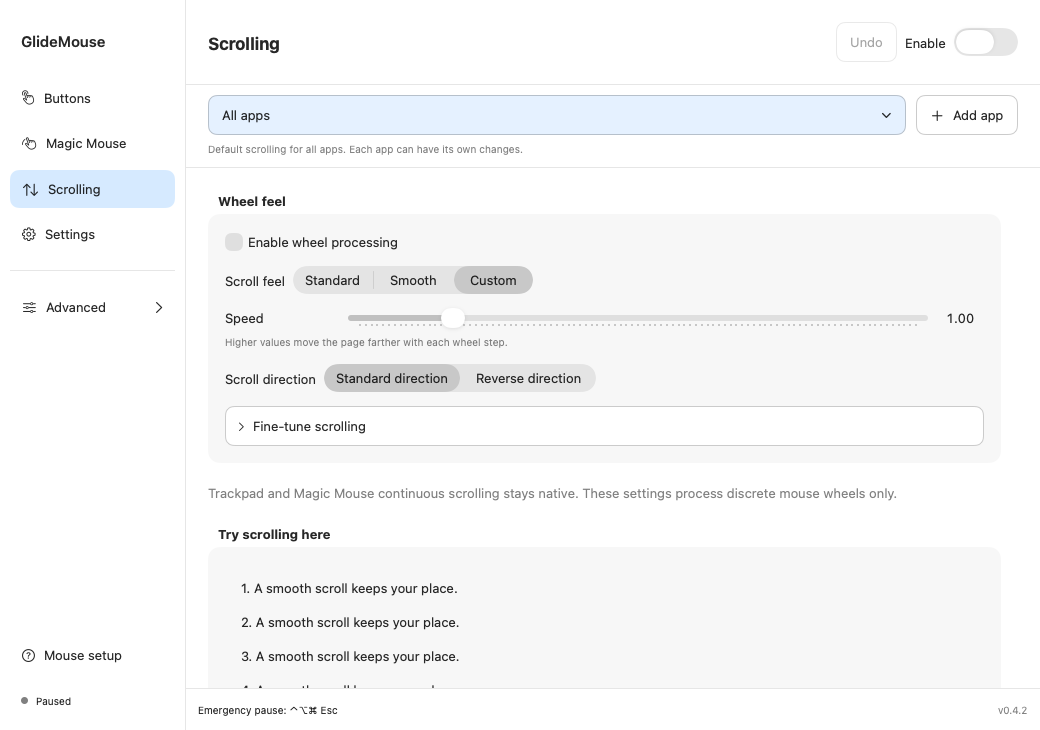This screenshot has width=1040, height=730.
Task: Click the Scrolling page heading
Action: (243, 44)
